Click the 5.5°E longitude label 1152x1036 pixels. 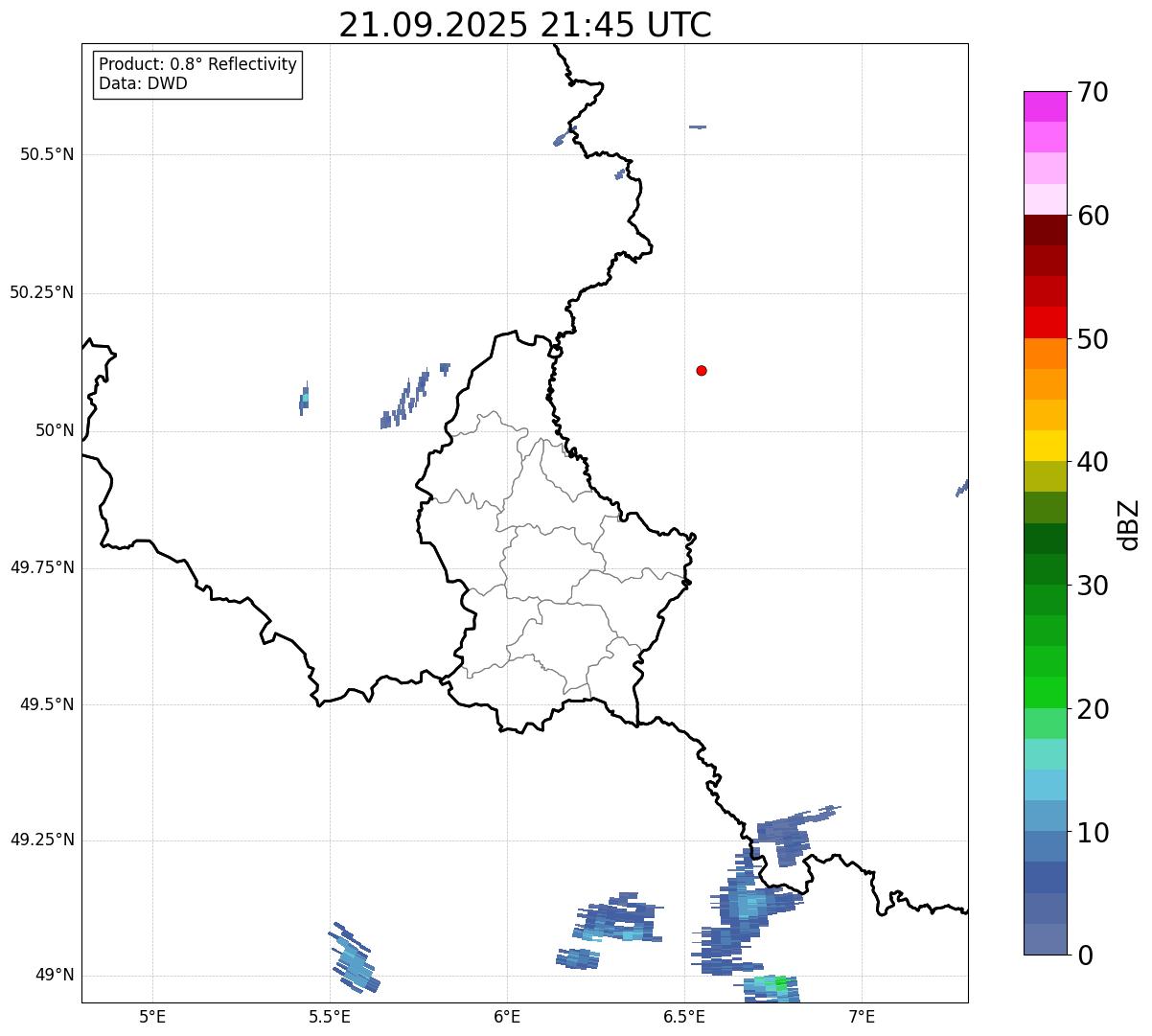[330, 1016]
